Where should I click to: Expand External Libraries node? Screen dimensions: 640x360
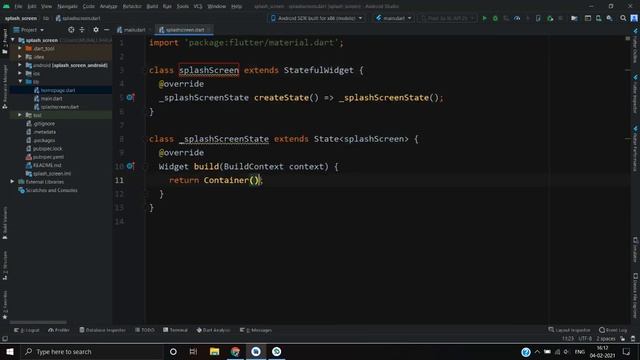[x=12, y=182]
